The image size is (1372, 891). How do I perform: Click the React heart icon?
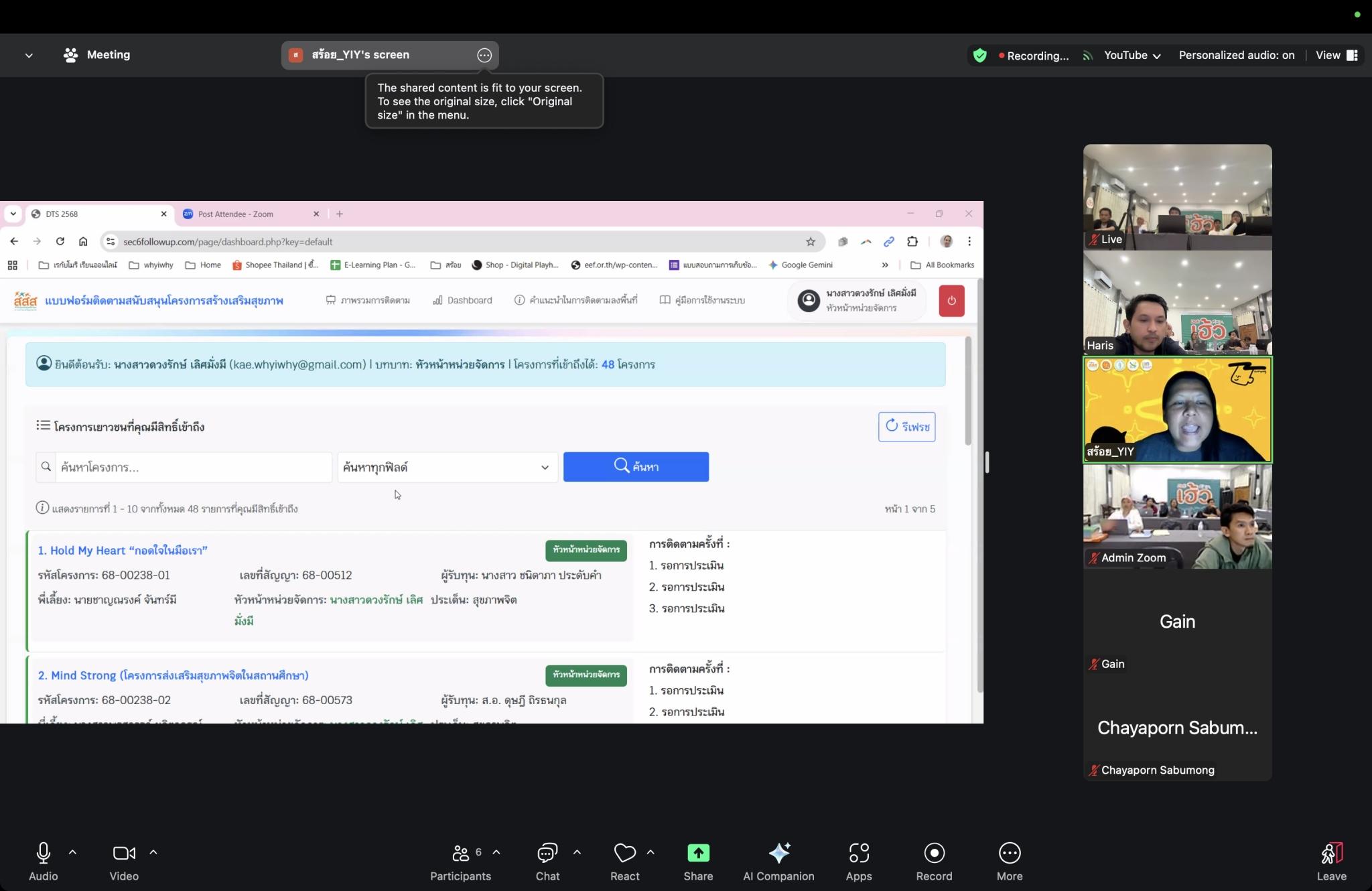(624, 853)
